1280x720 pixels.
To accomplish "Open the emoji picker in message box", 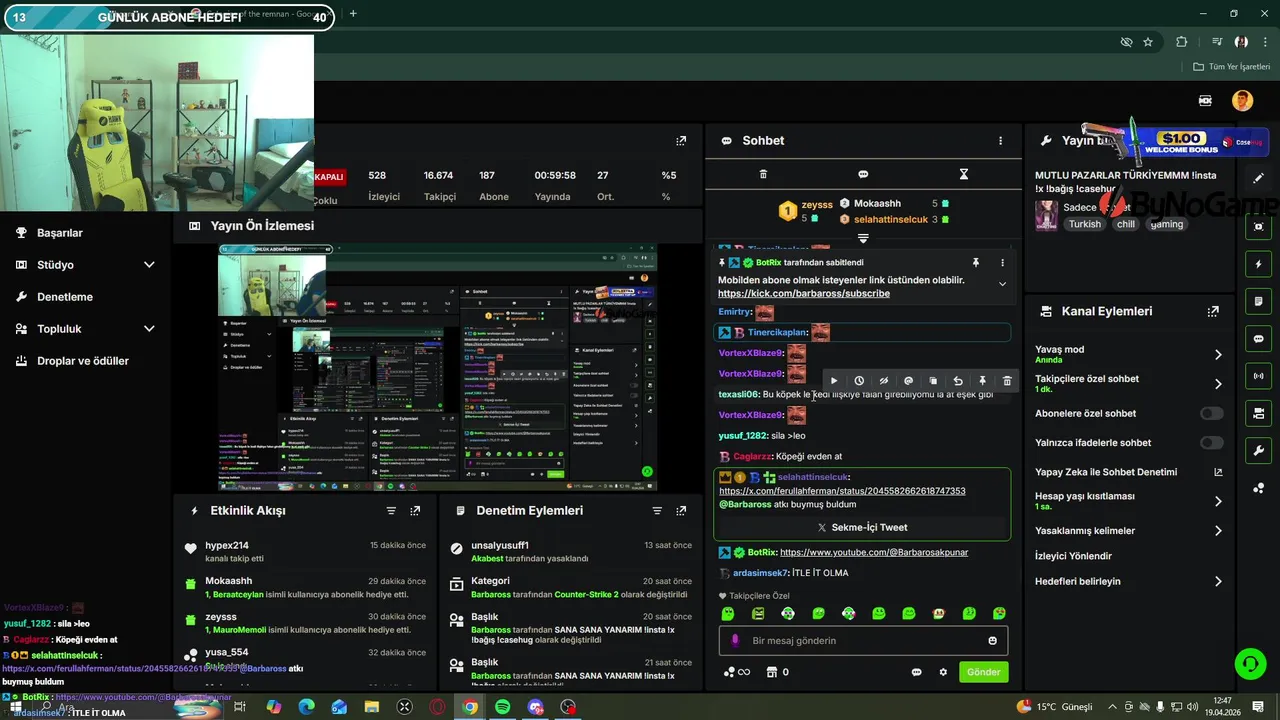I will (x=992, y=641).
